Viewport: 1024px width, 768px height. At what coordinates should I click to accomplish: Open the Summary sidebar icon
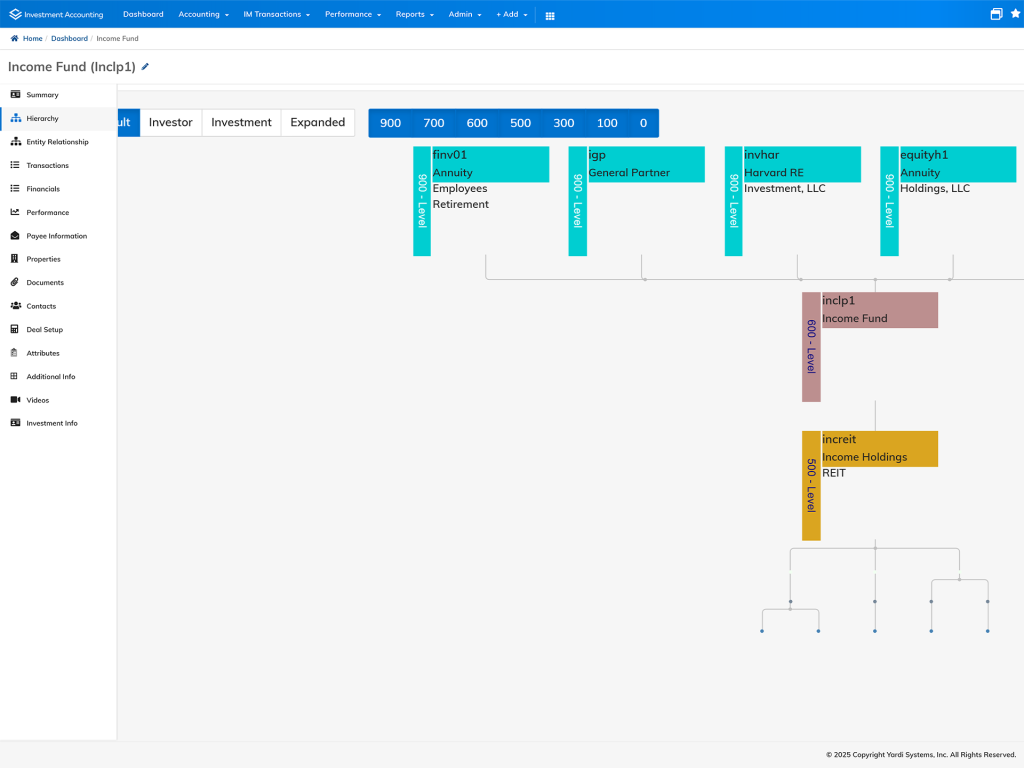point(15,95)
